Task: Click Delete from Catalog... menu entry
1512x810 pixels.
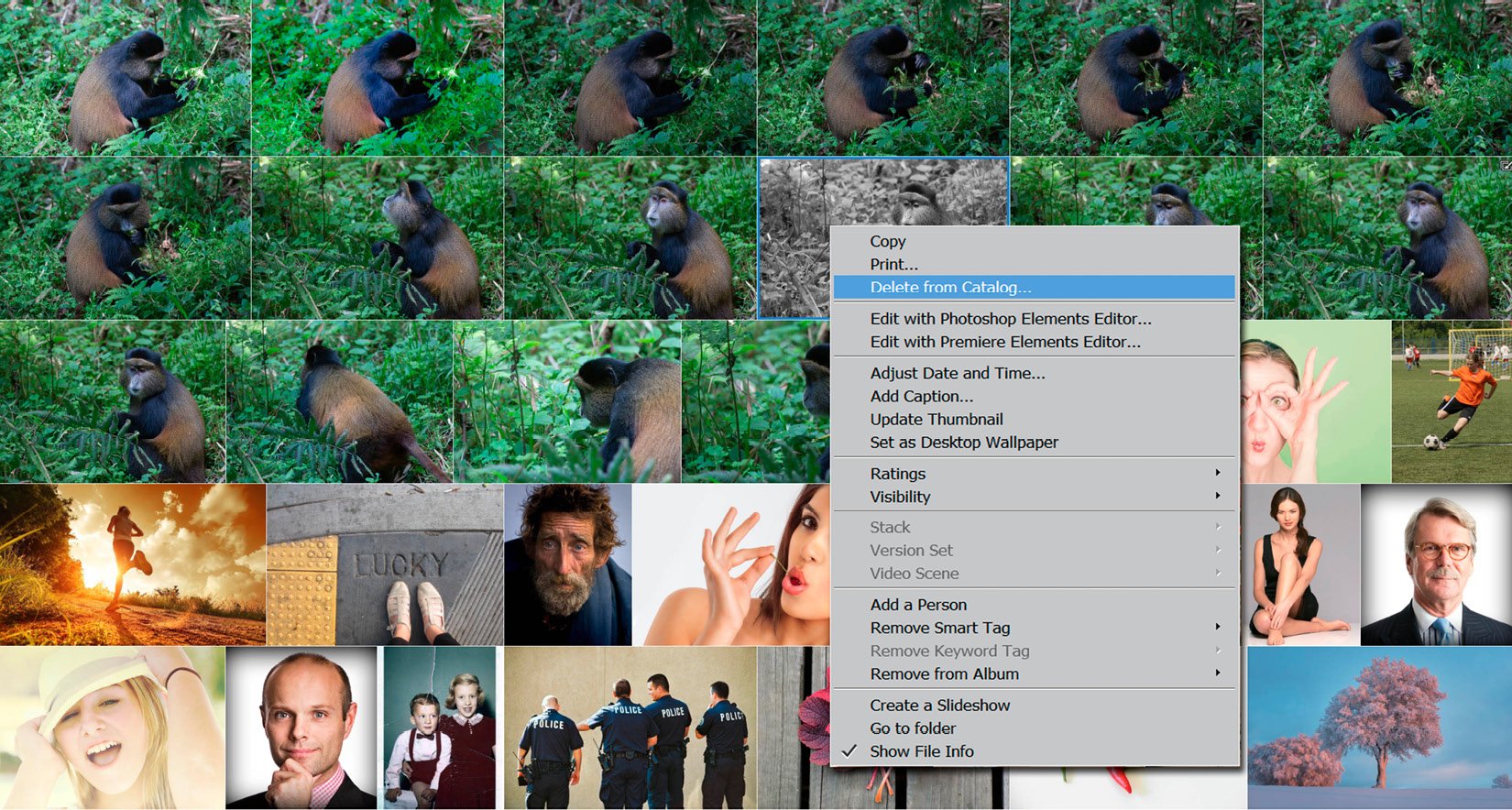Action: click(x=1034, y=287)
